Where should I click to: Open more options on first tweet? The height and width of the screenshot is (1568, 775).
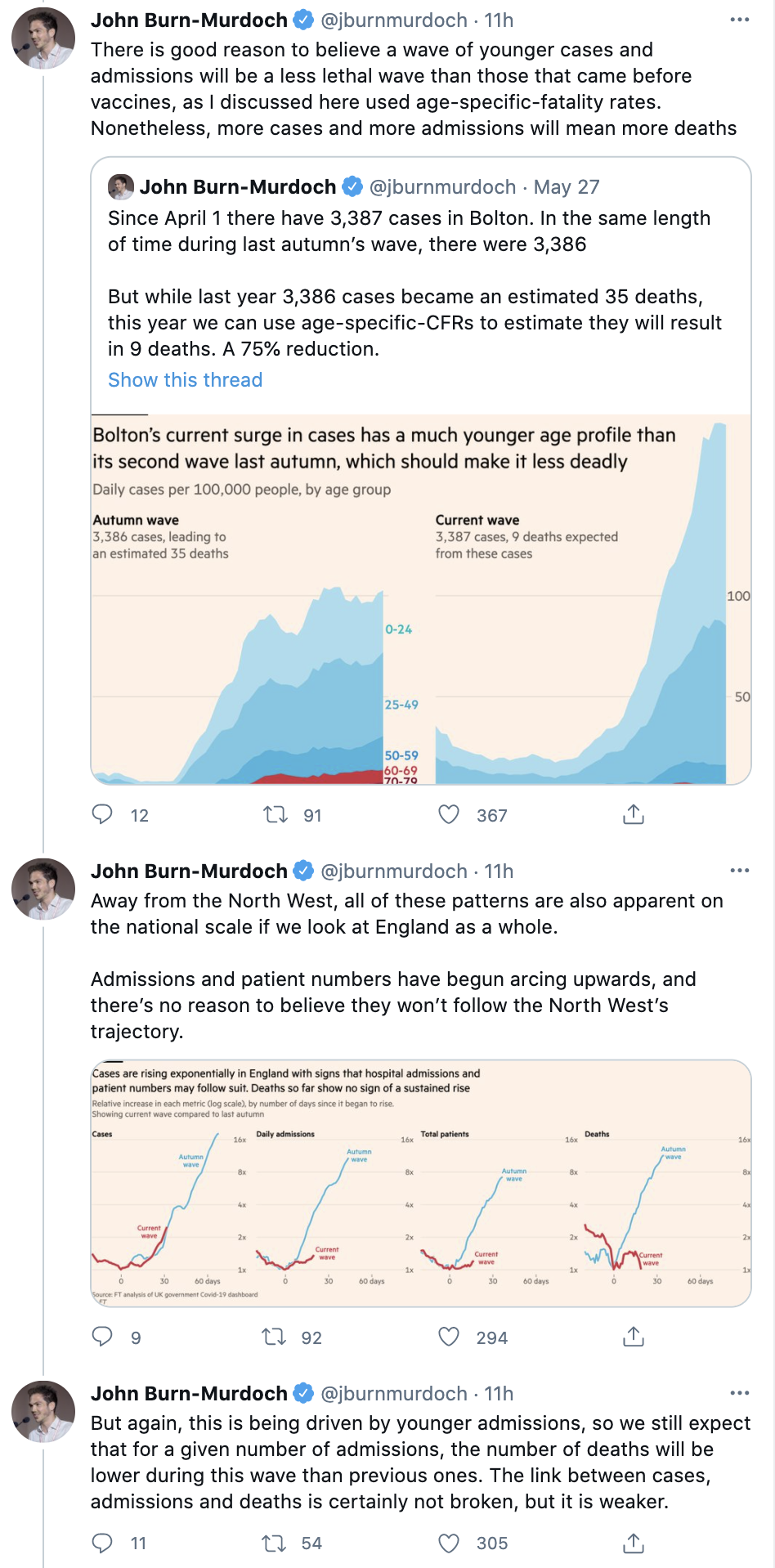[x=739, y=20]
